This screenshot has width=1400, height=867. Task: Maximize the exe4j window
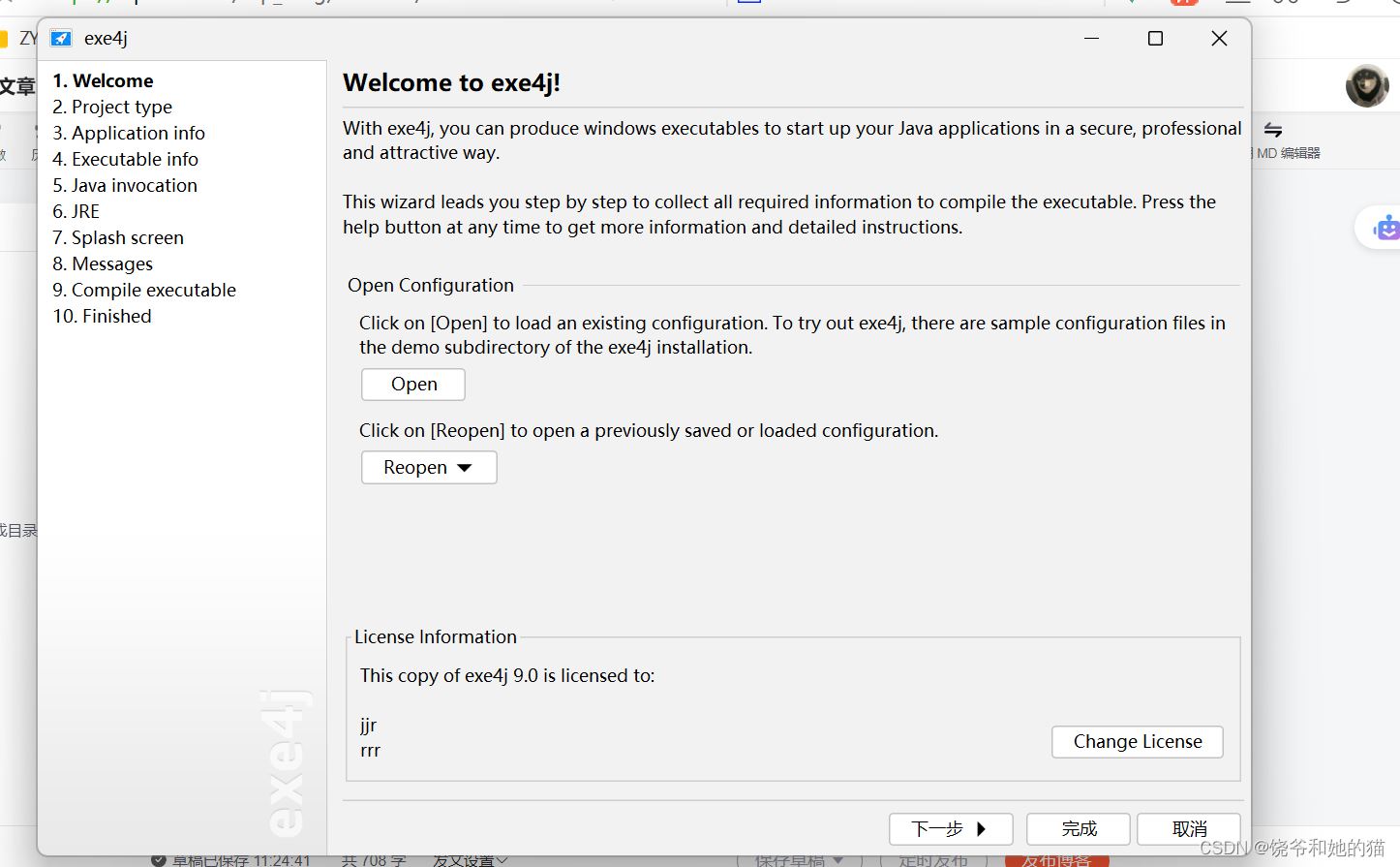click(1155, 39)
